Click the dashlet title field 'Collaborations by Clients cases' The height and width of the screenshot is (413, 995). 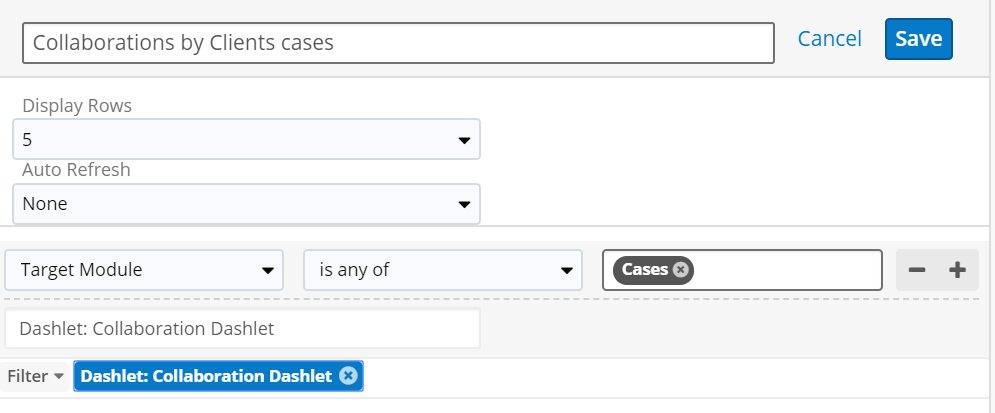coord(399,43)
